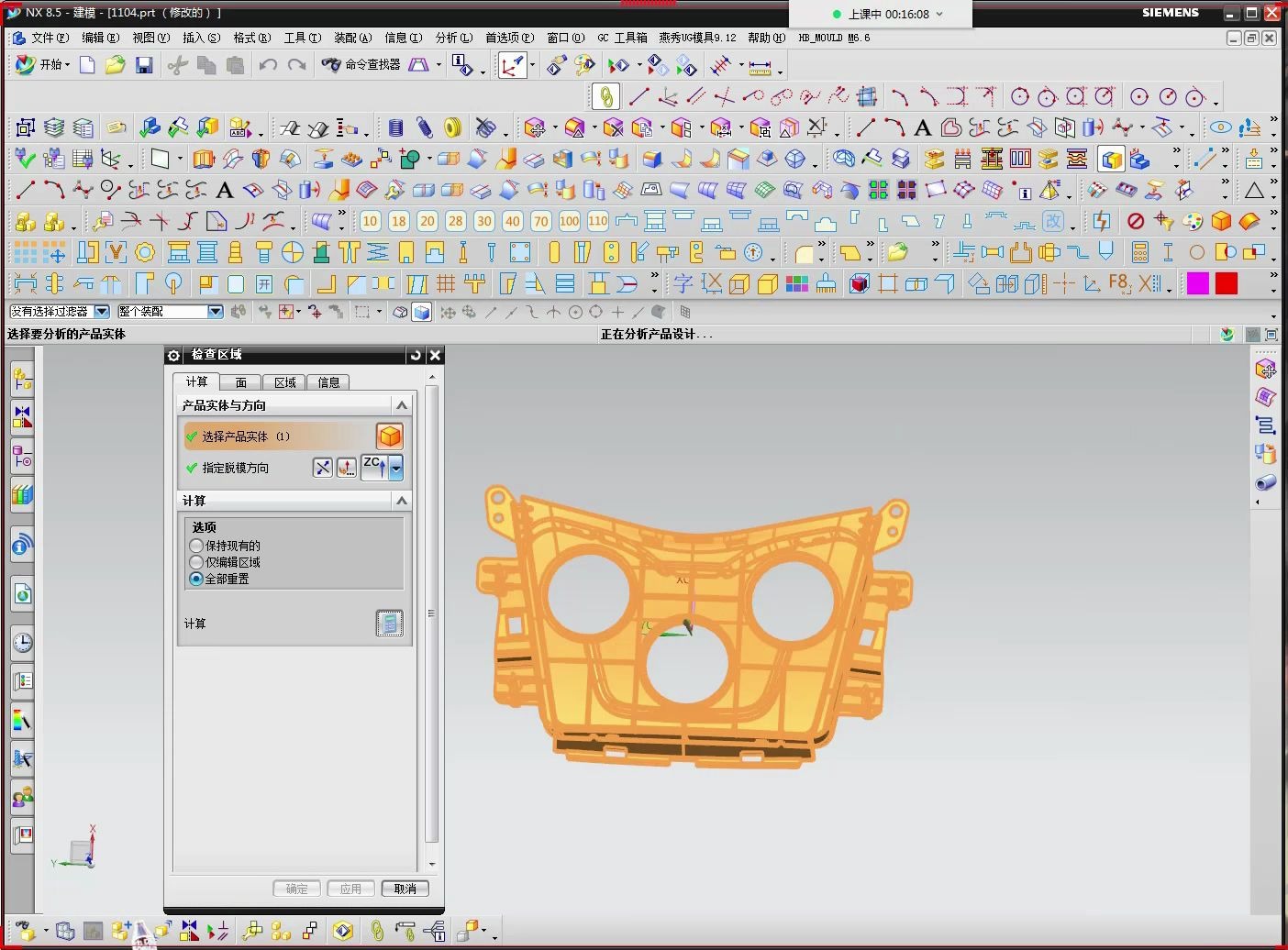Switch to the 区域 tab

pyautogui.click(x=284, y=382)
